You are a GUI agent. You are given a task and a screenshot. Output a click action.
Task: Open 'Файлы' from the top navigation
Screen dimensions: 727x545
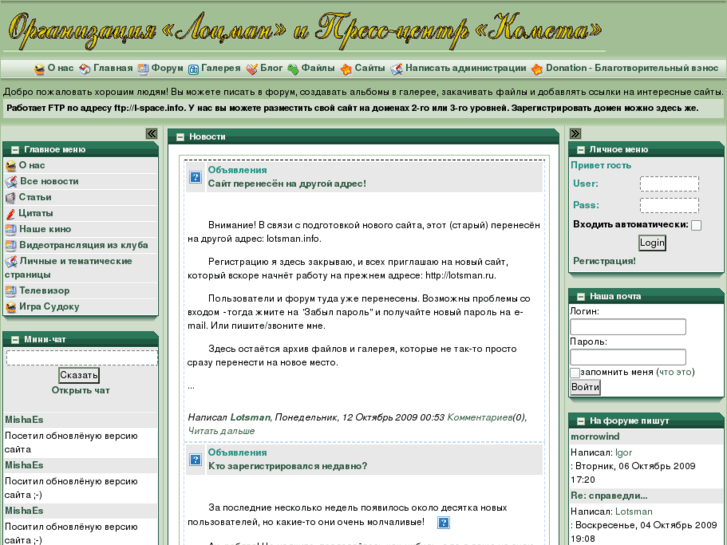[318, 68]
